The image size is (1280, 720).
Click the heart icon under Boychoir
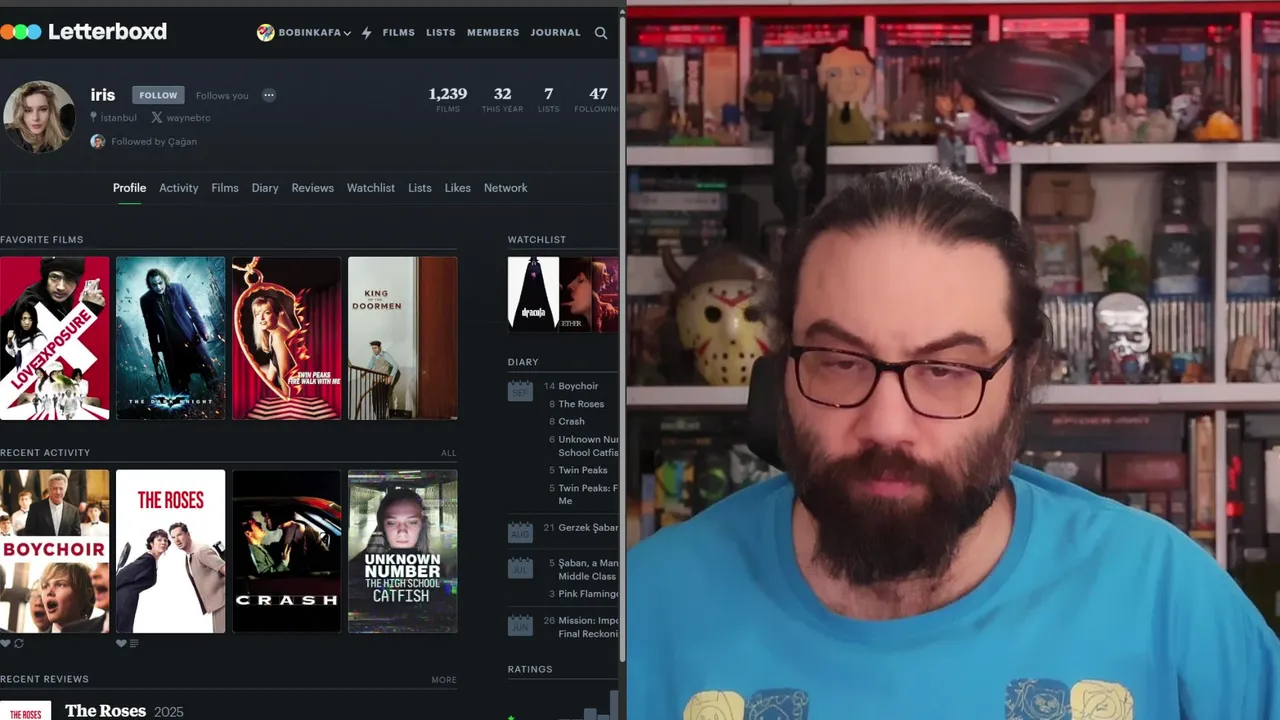(5, 644)
